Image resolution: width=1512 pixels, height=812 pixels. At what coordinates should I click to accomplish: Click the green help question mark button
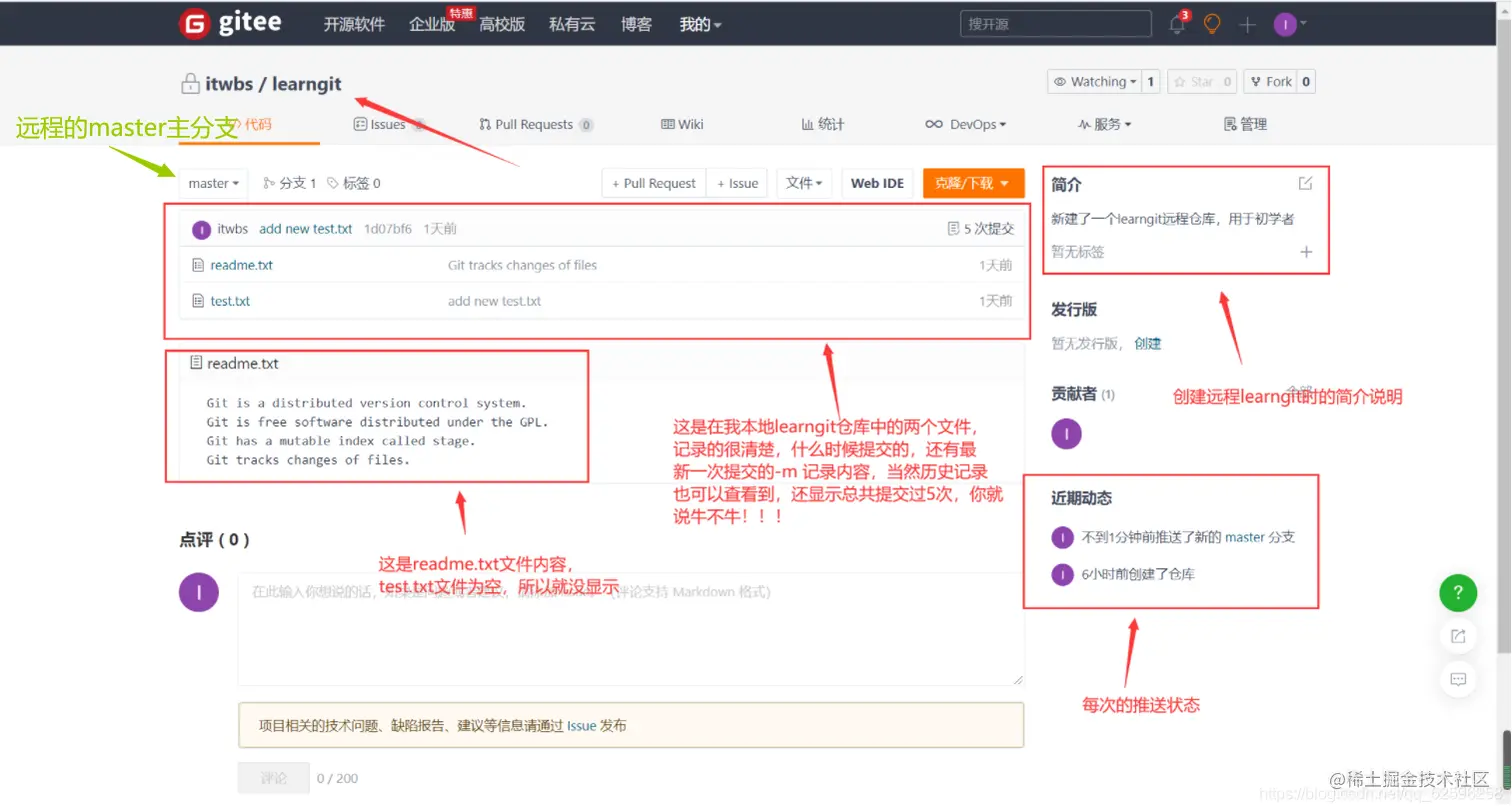click(x=1457, y=592)
